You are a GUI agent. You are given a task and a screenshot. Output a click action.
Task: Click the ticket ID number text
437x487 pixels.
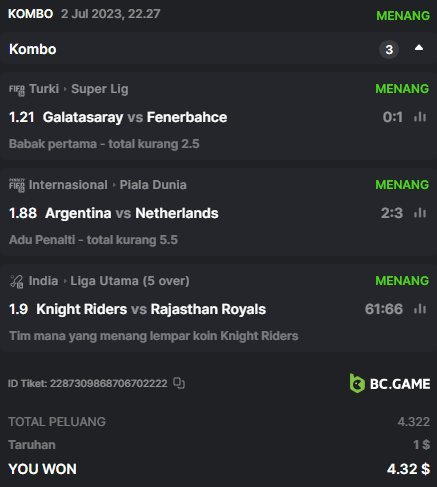(x=109, y=383)
